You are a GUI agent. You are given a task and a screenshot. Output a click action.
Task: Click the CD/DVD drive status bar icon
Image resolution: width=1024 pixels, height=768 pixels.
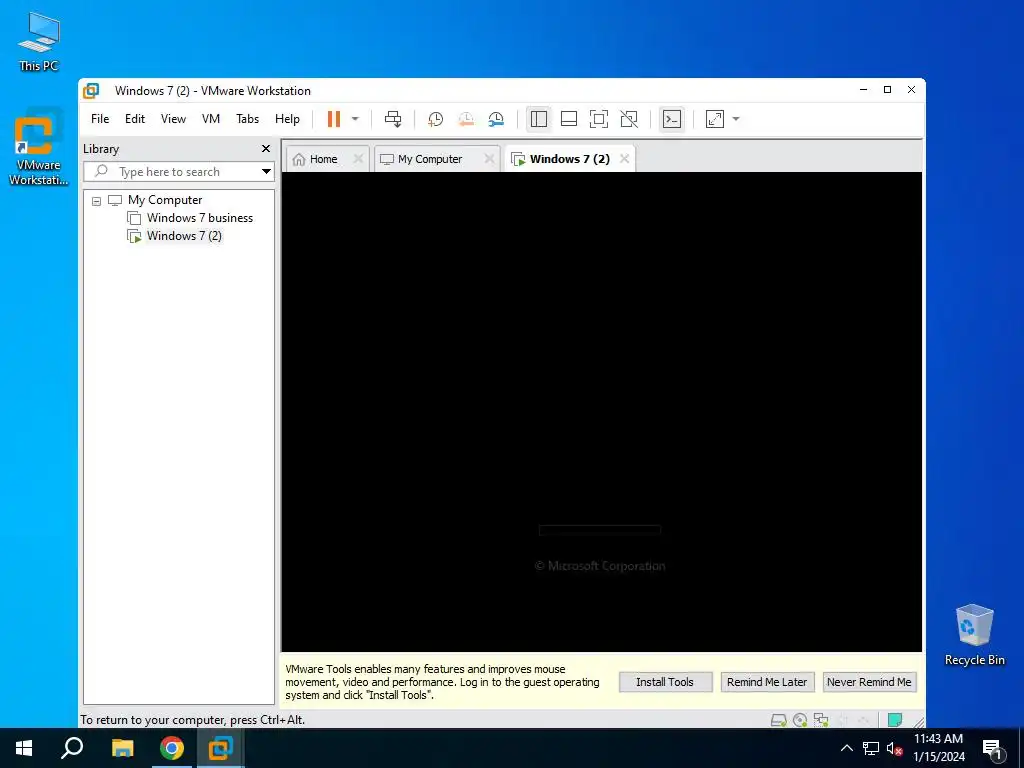pos(800,720)
